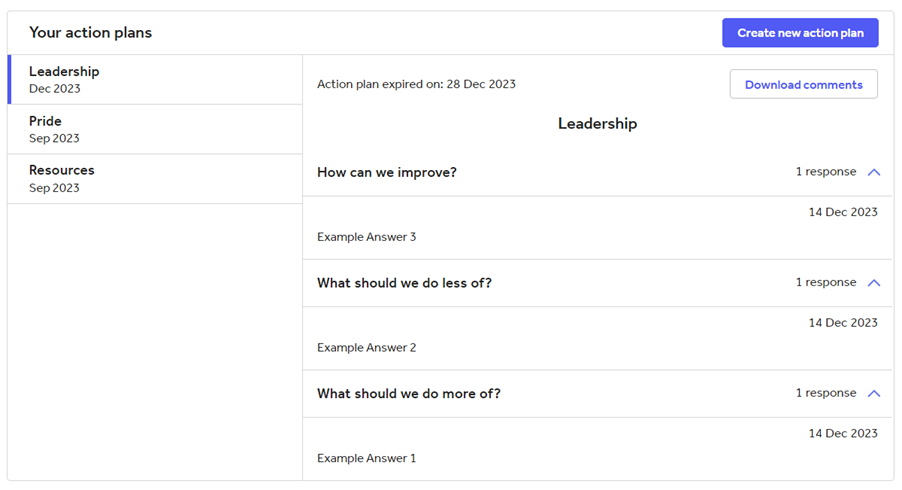Screen dimensions: 902x490
Task: Click response count beside "How can we improve?"
Action: point(826,172)
